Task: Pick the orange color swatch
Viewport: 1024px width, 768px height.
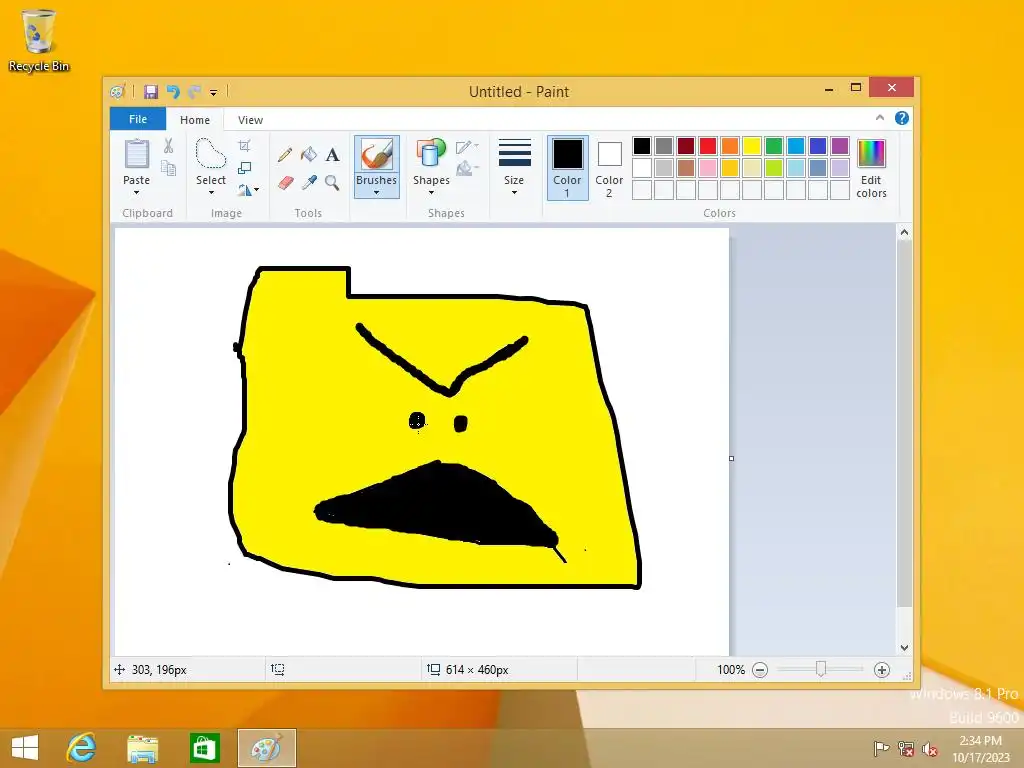Action: (730, 146)
